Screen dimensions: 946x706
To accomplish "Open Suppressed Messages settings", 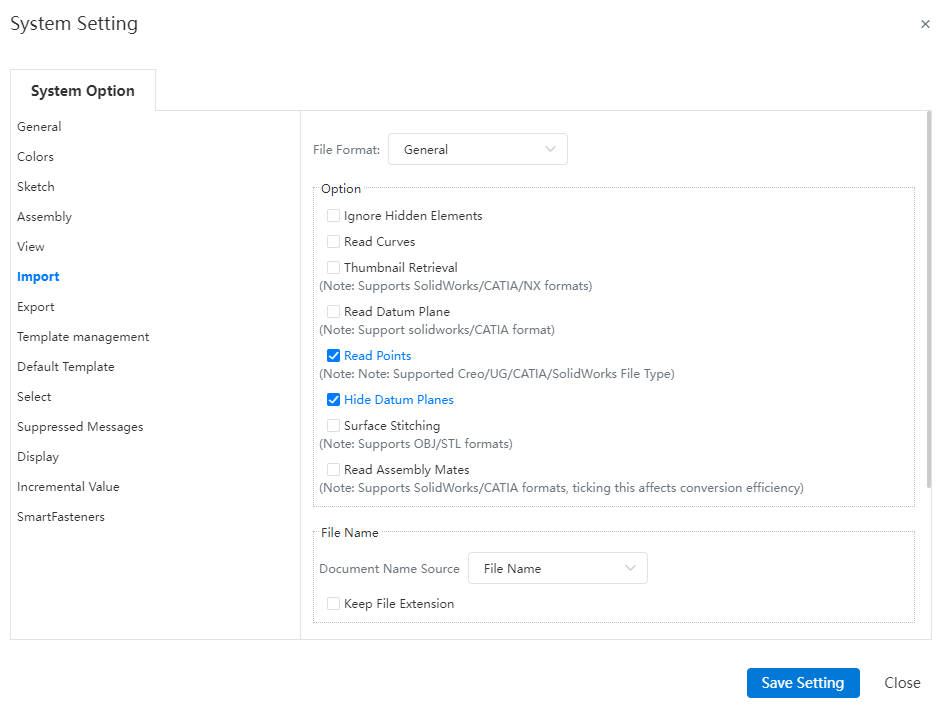I will coord(80,427).
